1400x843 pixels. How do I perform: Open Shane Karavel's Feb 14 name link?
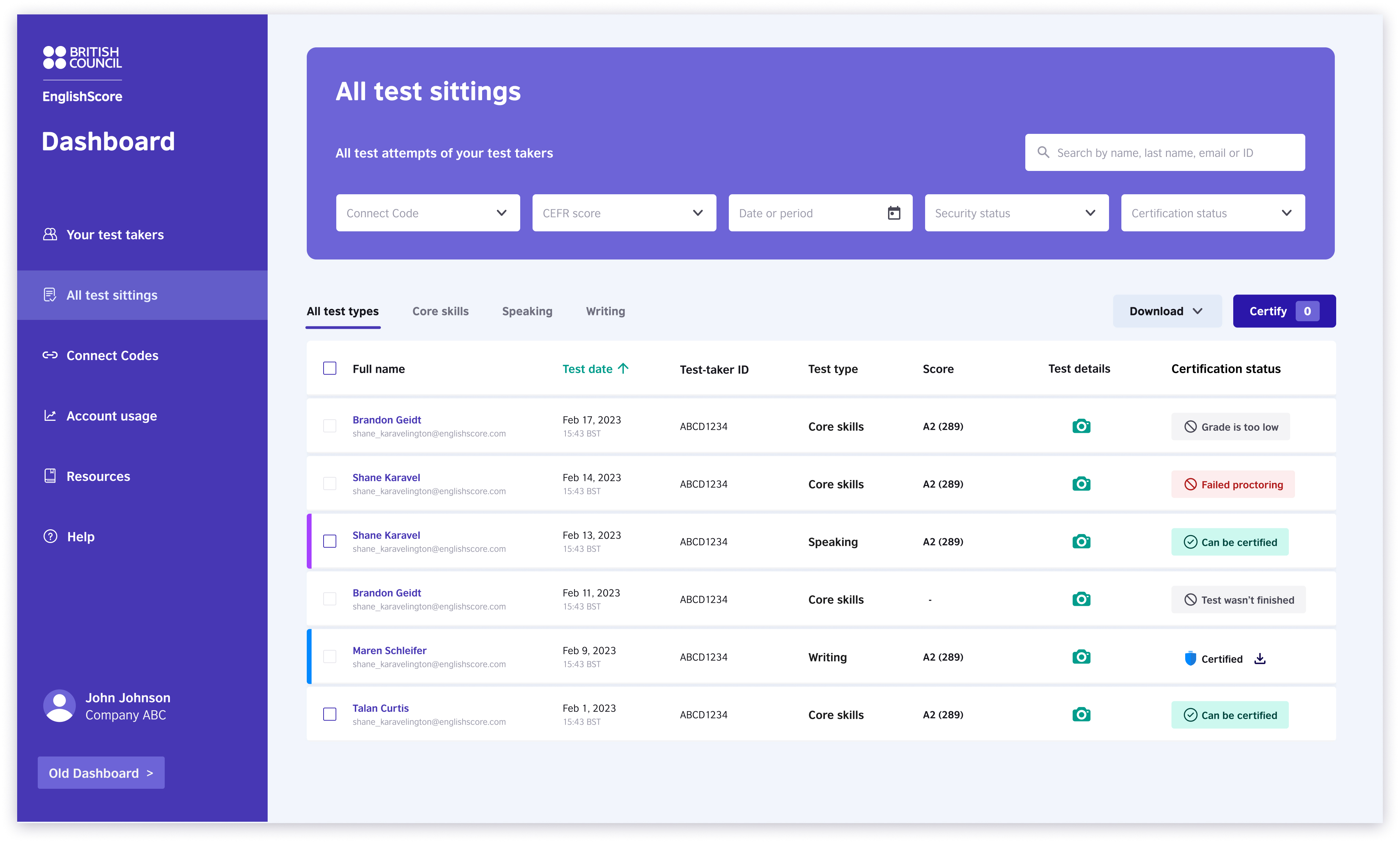(x=386, y=477)
